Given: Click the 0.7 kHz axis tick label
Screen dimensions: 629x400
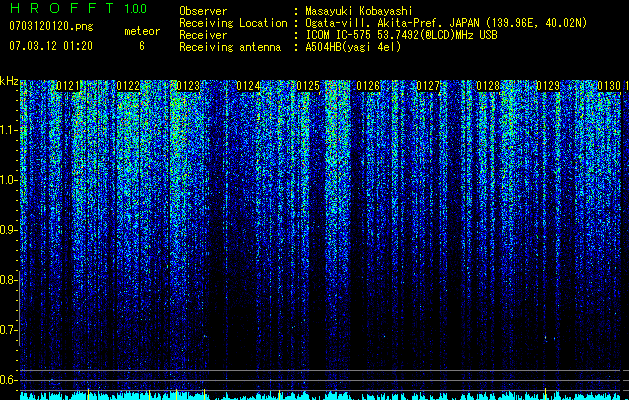Looking at the screenshot, I should (x=8, y=330).
